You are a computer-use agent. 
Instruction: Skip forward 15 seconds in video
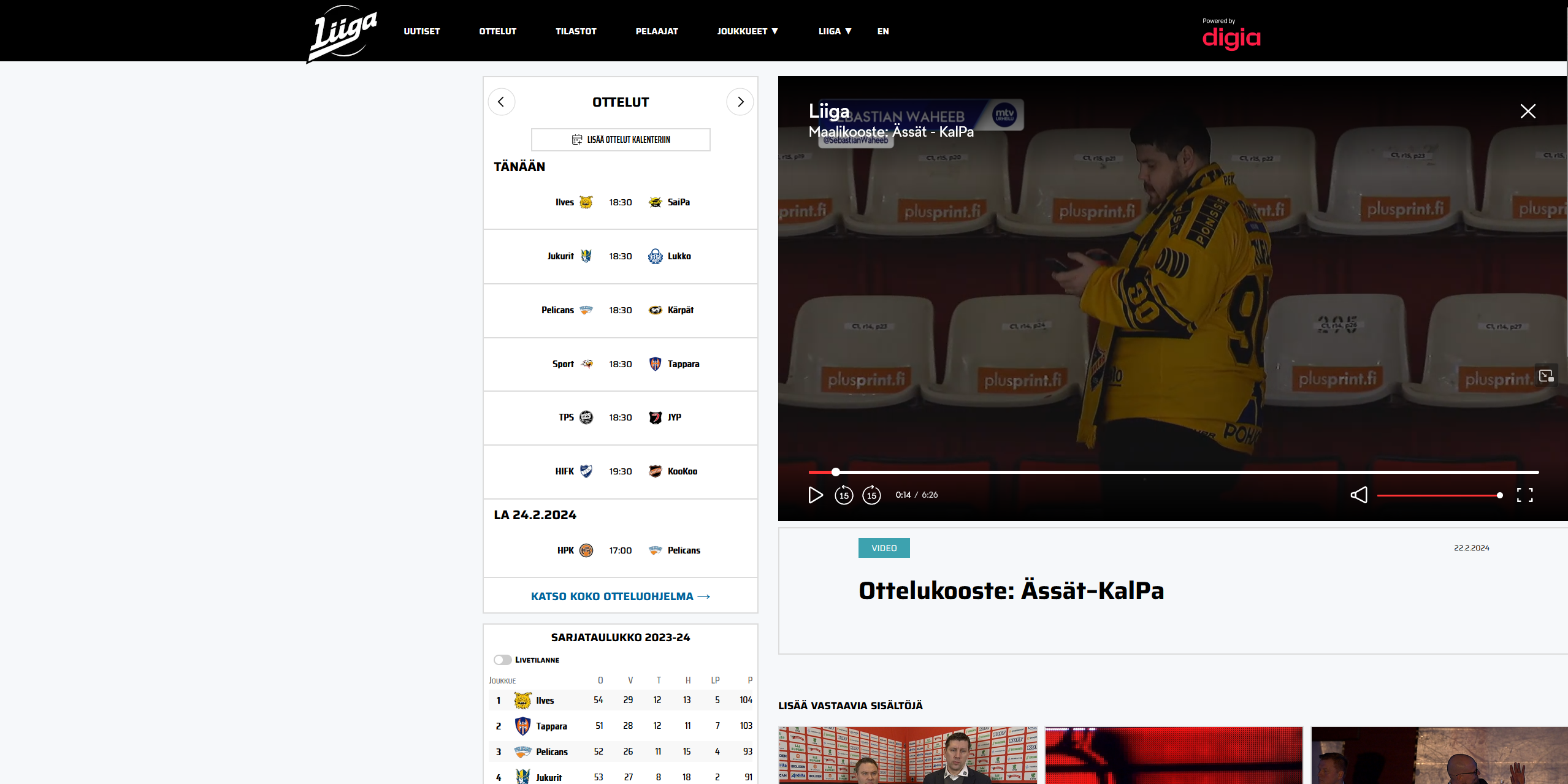click(871, 495)
